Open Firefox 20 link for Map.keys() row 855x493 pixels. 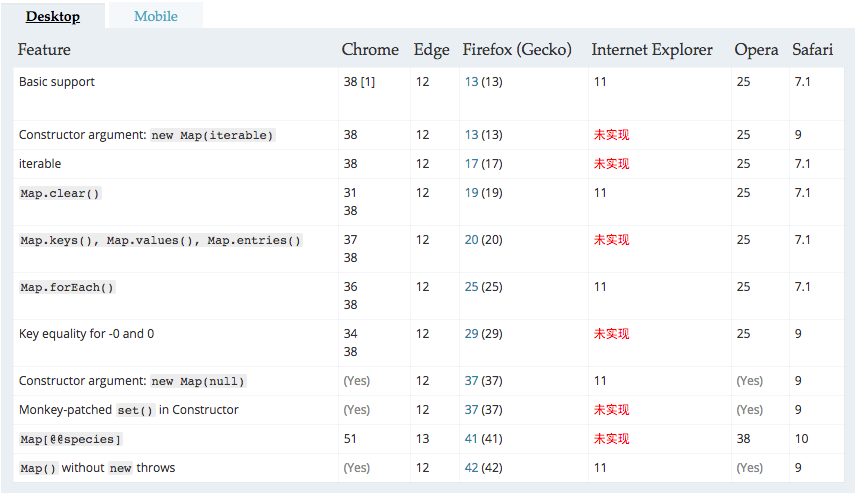(471, 239)
